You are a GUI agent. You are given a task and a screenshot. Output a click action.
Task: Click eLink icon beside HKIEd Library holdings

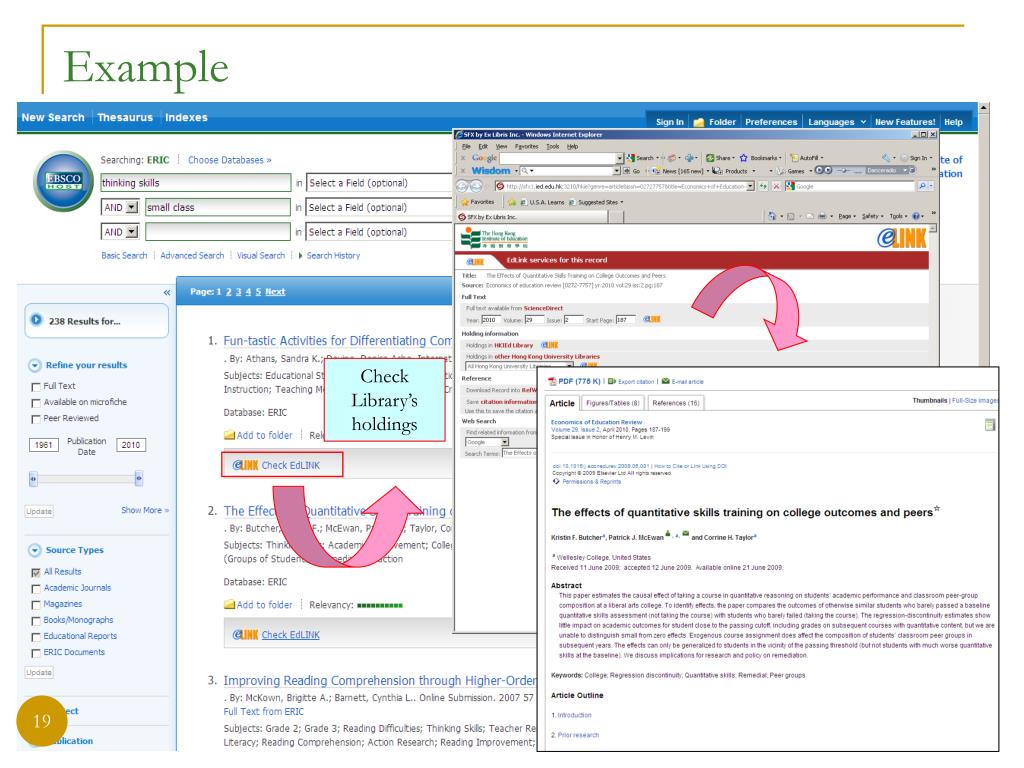coord(549,345)
